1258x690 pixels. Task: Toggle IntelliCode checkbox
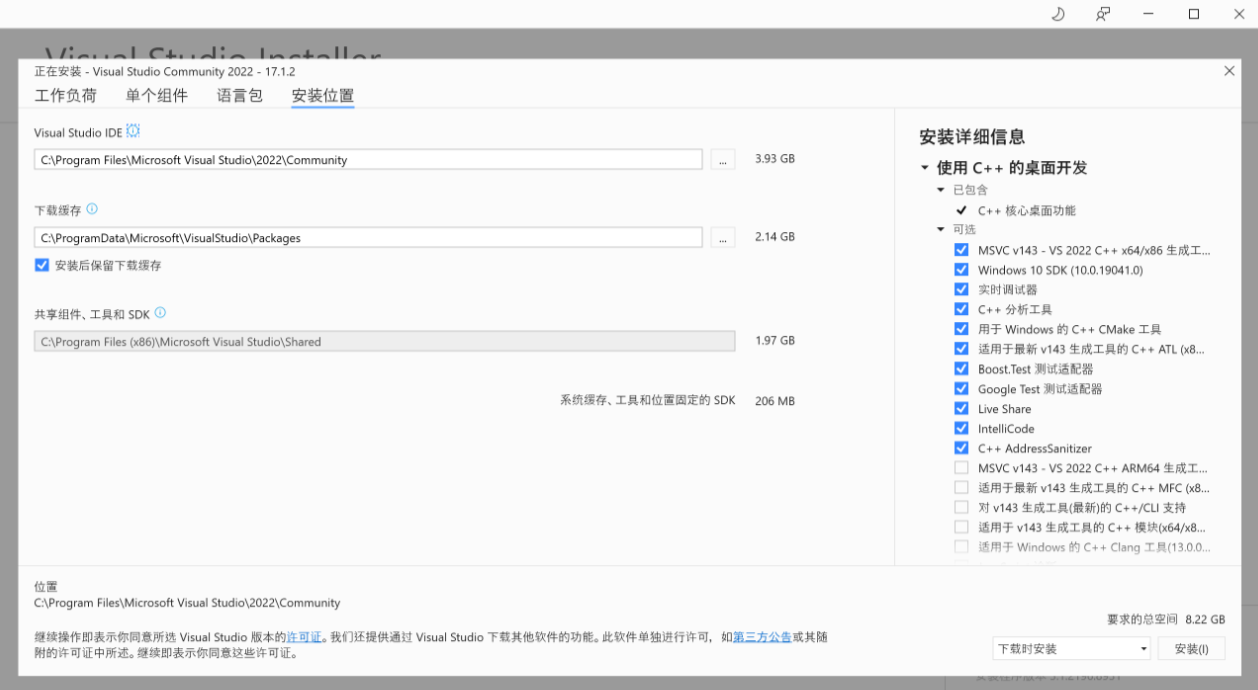pyautogui.click(x=961, y=428)
